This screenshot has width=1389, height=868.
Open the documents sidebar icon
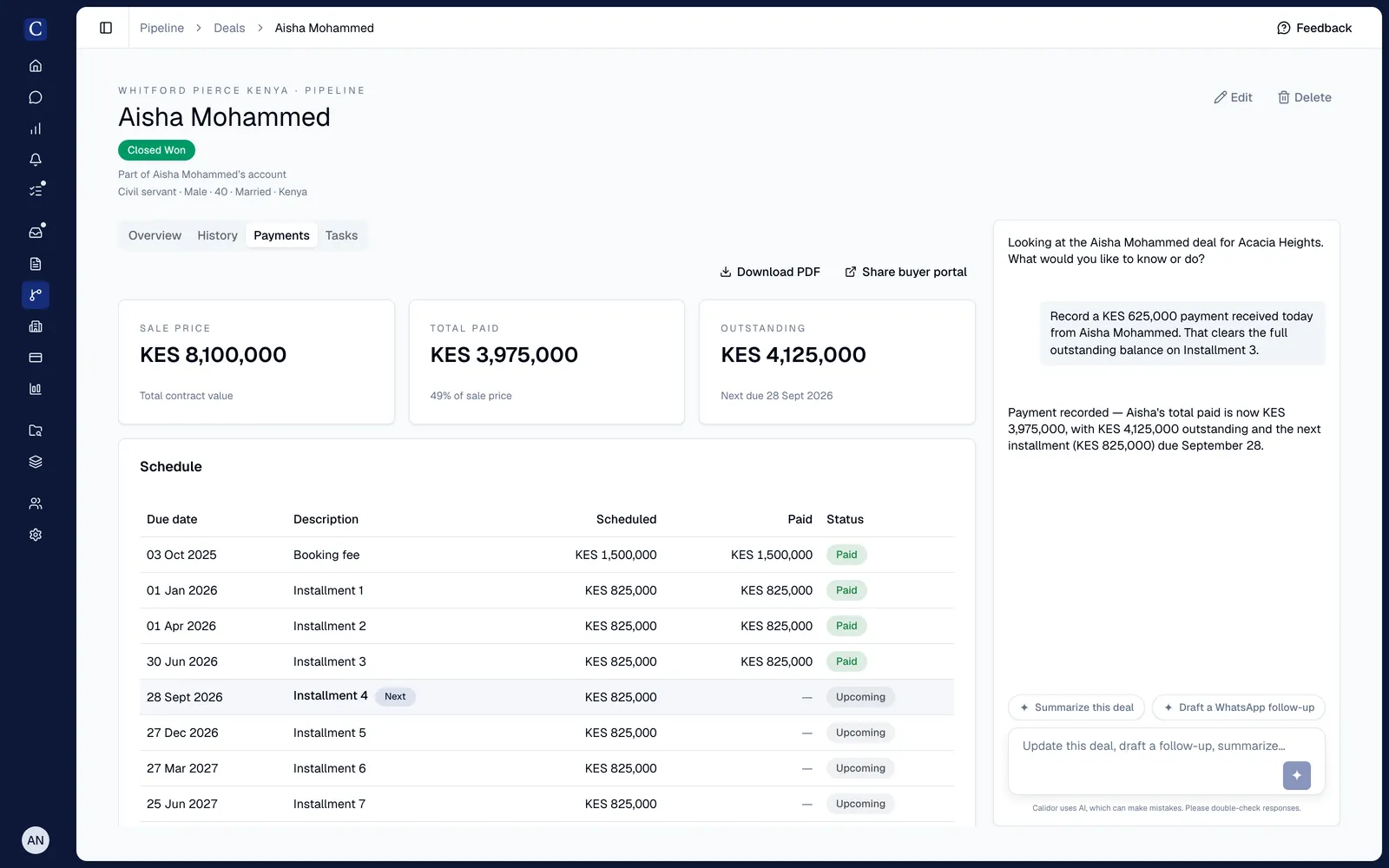(x=36, y=264)
